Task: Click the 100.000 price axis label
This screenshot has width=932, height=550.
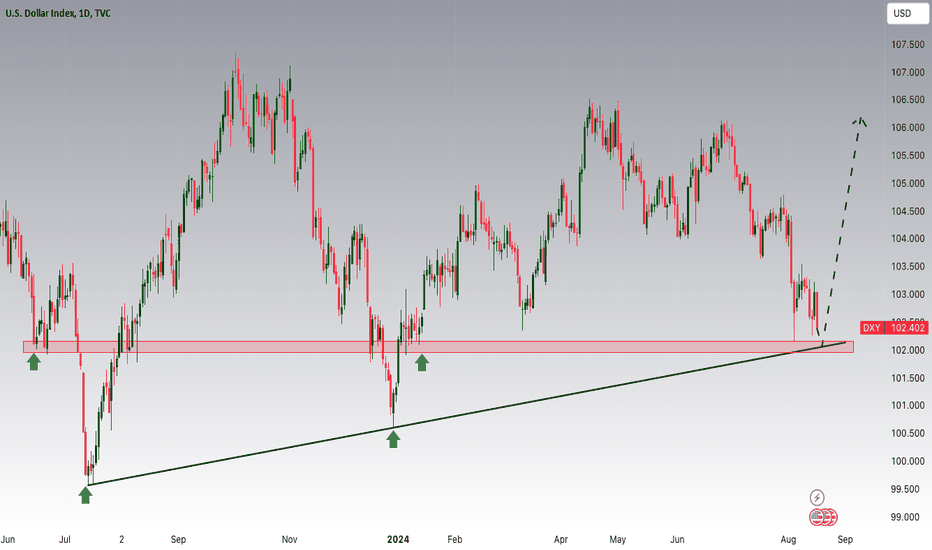Action: [x=908, y=461]
